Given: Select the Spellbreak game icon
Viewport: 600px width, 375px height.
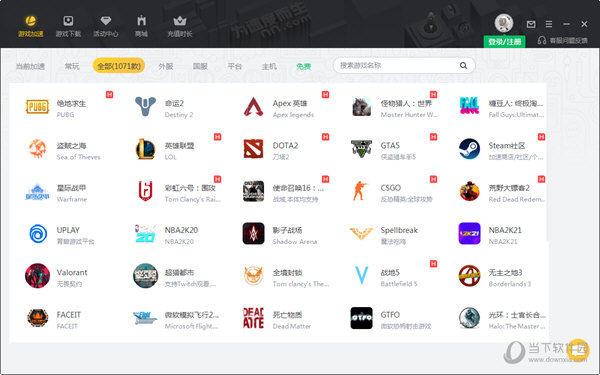Looking at the screenshot, I should (361, 233).
